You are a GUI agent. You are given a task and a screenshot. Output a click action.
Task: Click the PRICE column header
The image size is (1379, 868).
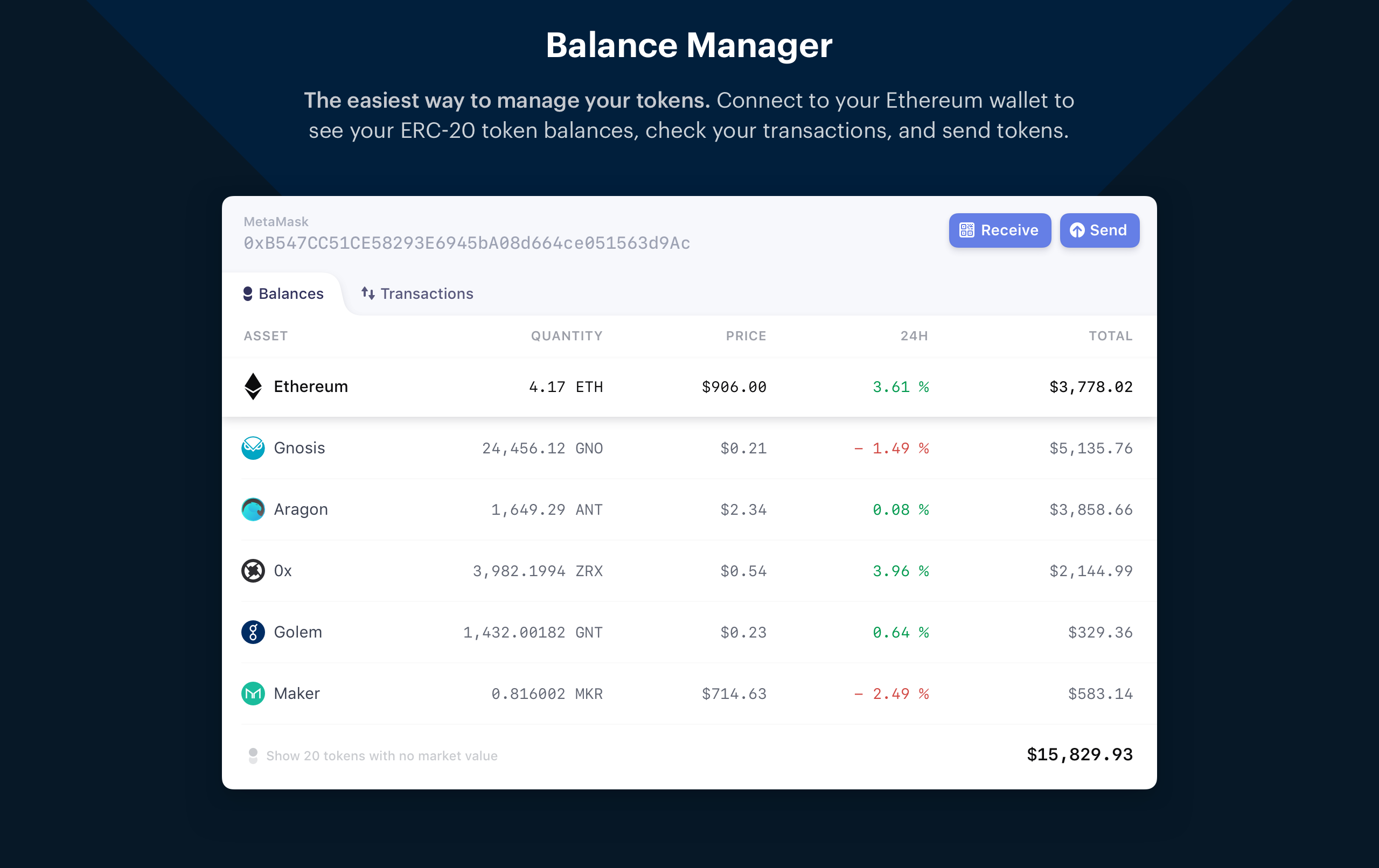click(746, 336)
